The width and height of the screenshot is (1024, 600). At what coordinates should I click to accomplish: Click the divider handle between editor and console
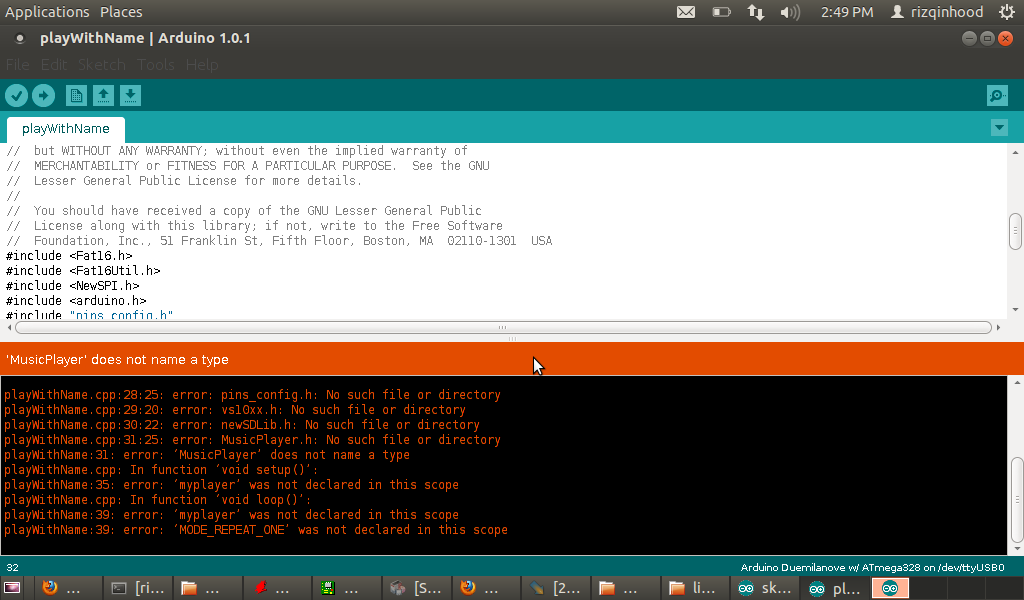pyautogui.click(x=512, y=339)
